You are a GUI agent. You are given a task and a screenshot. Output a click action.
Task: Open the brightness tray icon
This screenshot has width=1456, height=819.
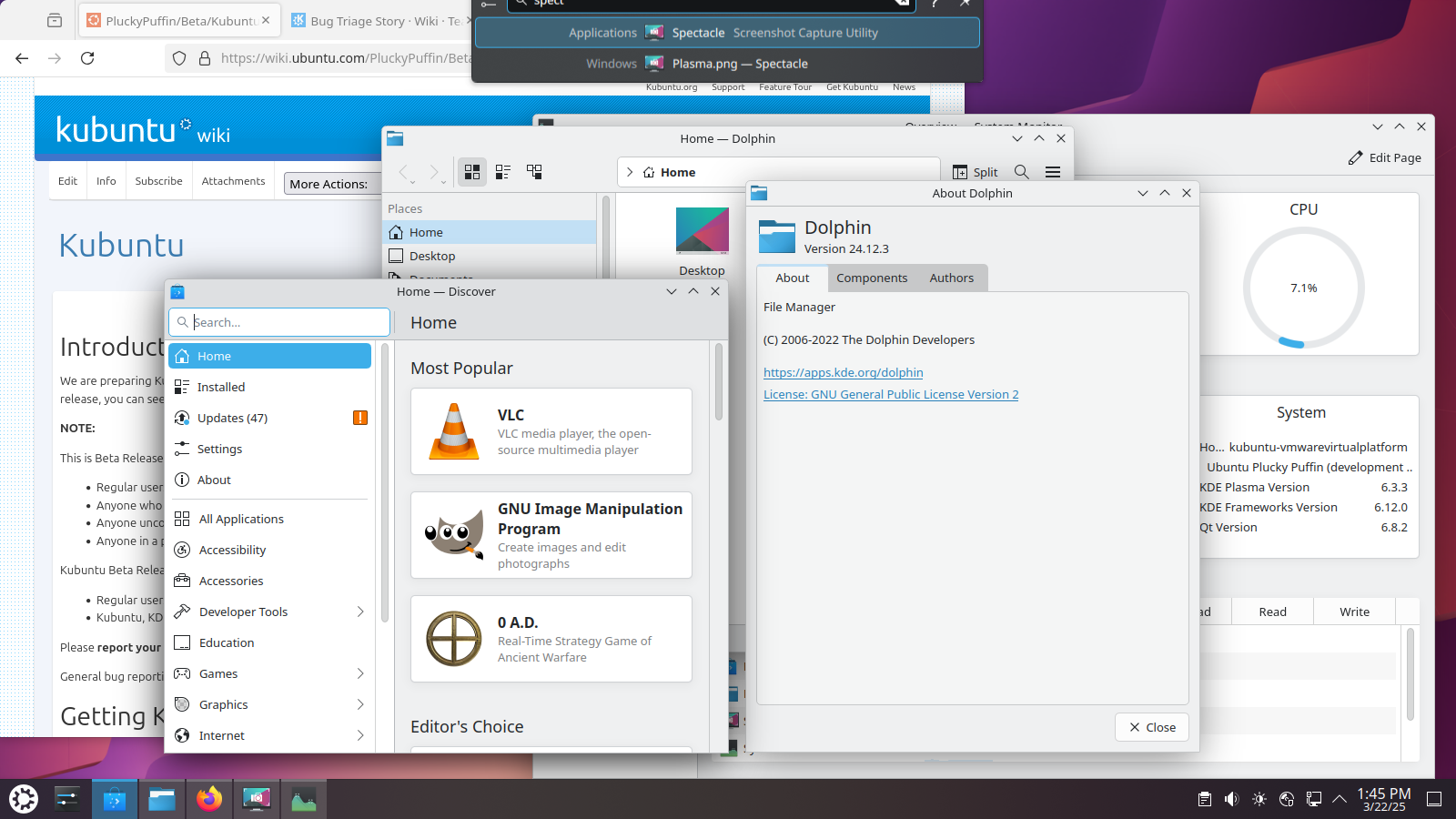point(1259,799)
